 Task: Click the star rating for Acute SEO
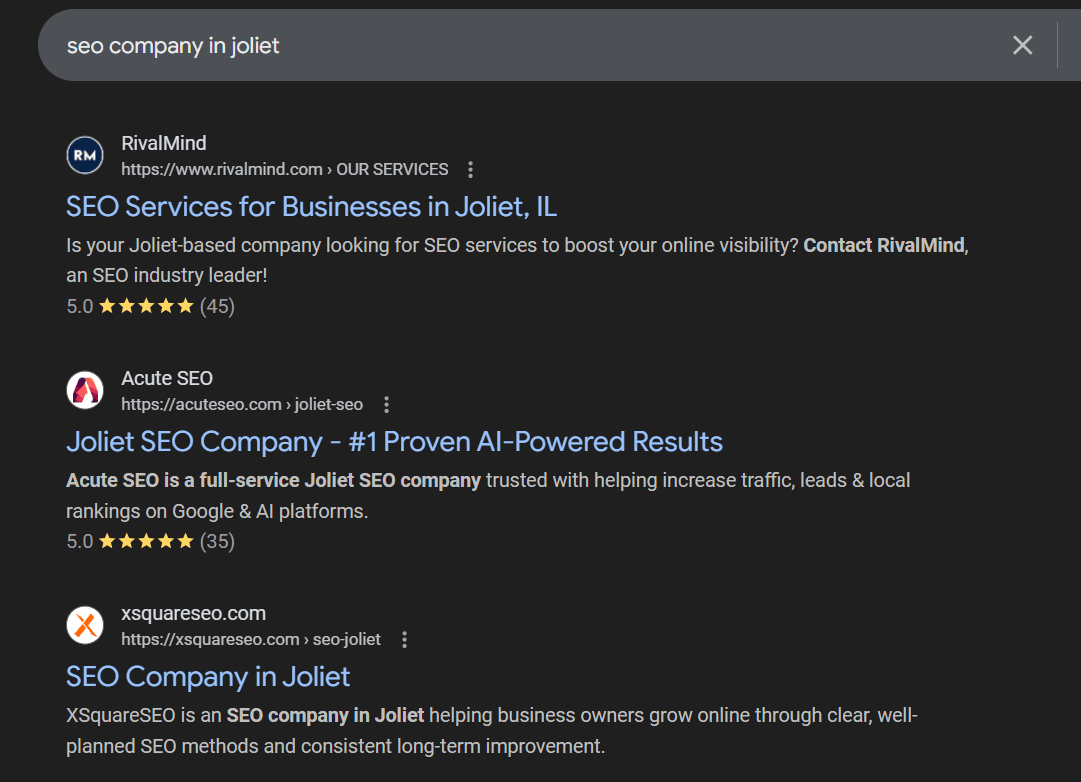148,541
